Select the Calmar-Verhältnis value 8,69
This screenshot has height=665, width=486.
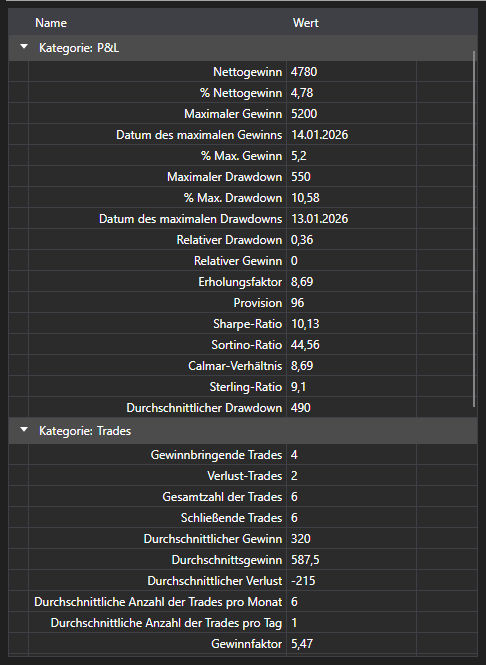click(x=302, y=366)
